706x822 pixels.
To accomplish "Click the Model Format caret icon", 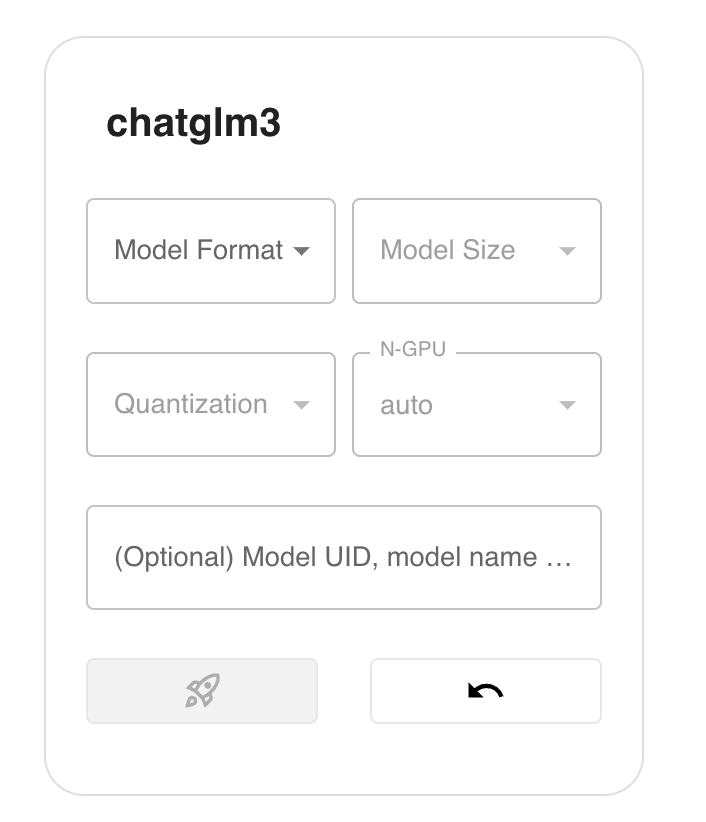I will tap(301, 251).
